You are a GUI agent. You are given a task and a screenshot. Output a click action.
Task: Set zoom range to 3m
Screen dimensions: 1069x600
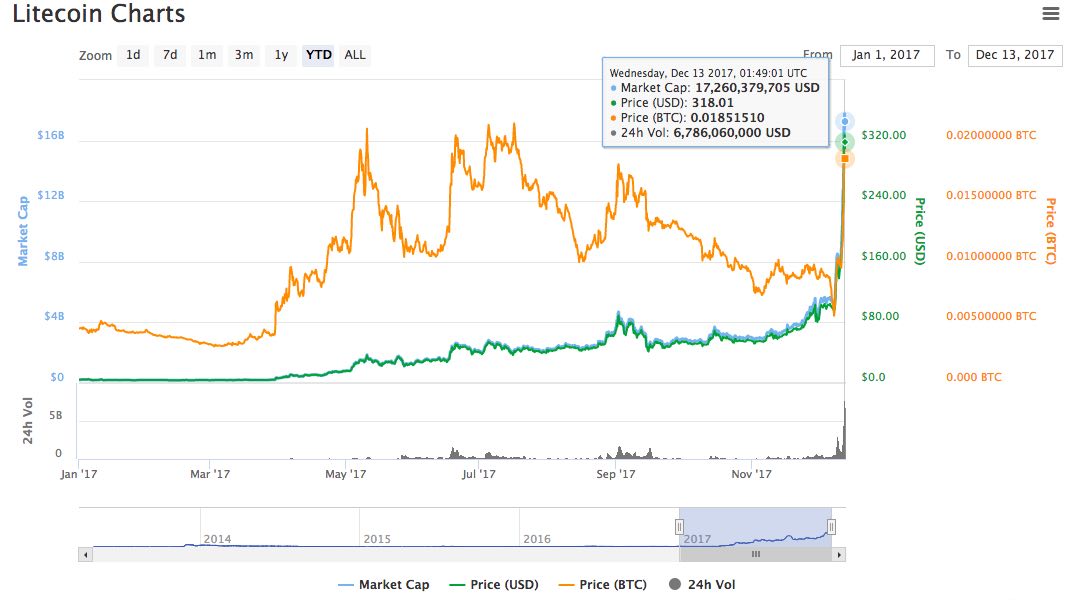point(244,55)
